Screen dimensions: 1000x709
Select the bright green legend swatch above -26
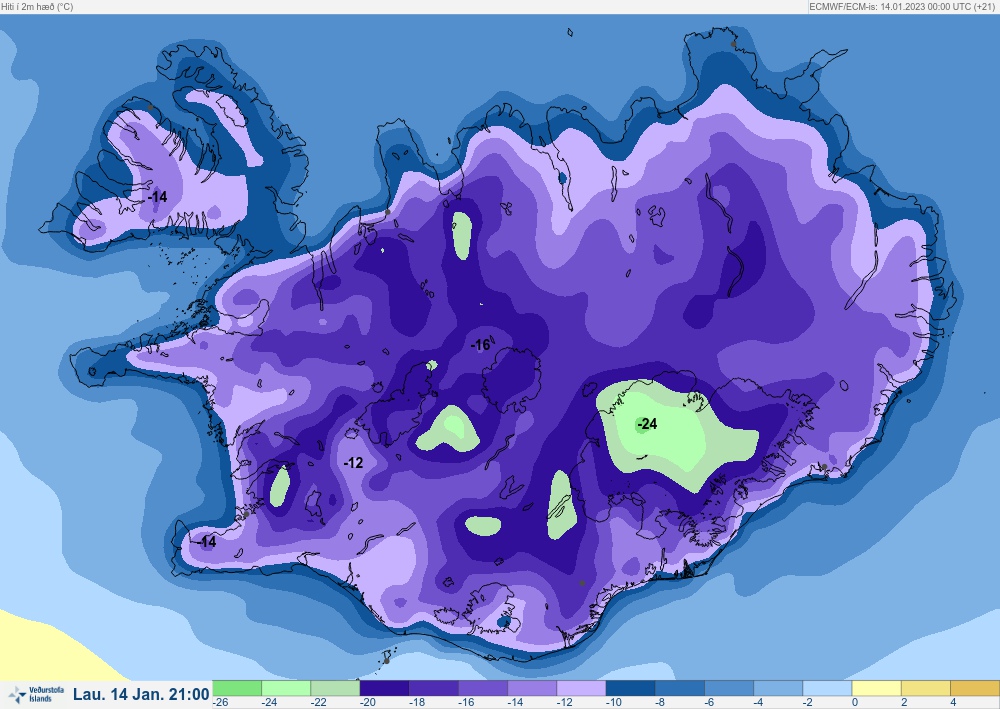coord(237,688)
